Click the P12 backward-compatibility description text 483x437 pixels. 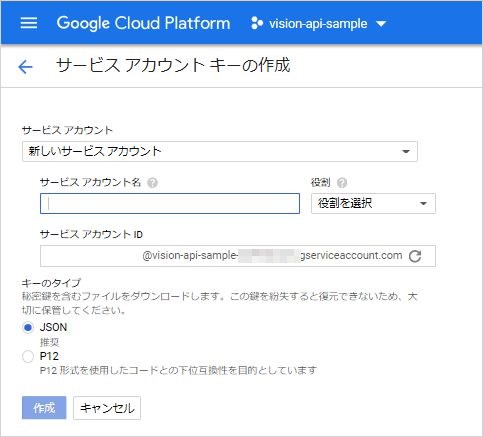click(178, 370)
